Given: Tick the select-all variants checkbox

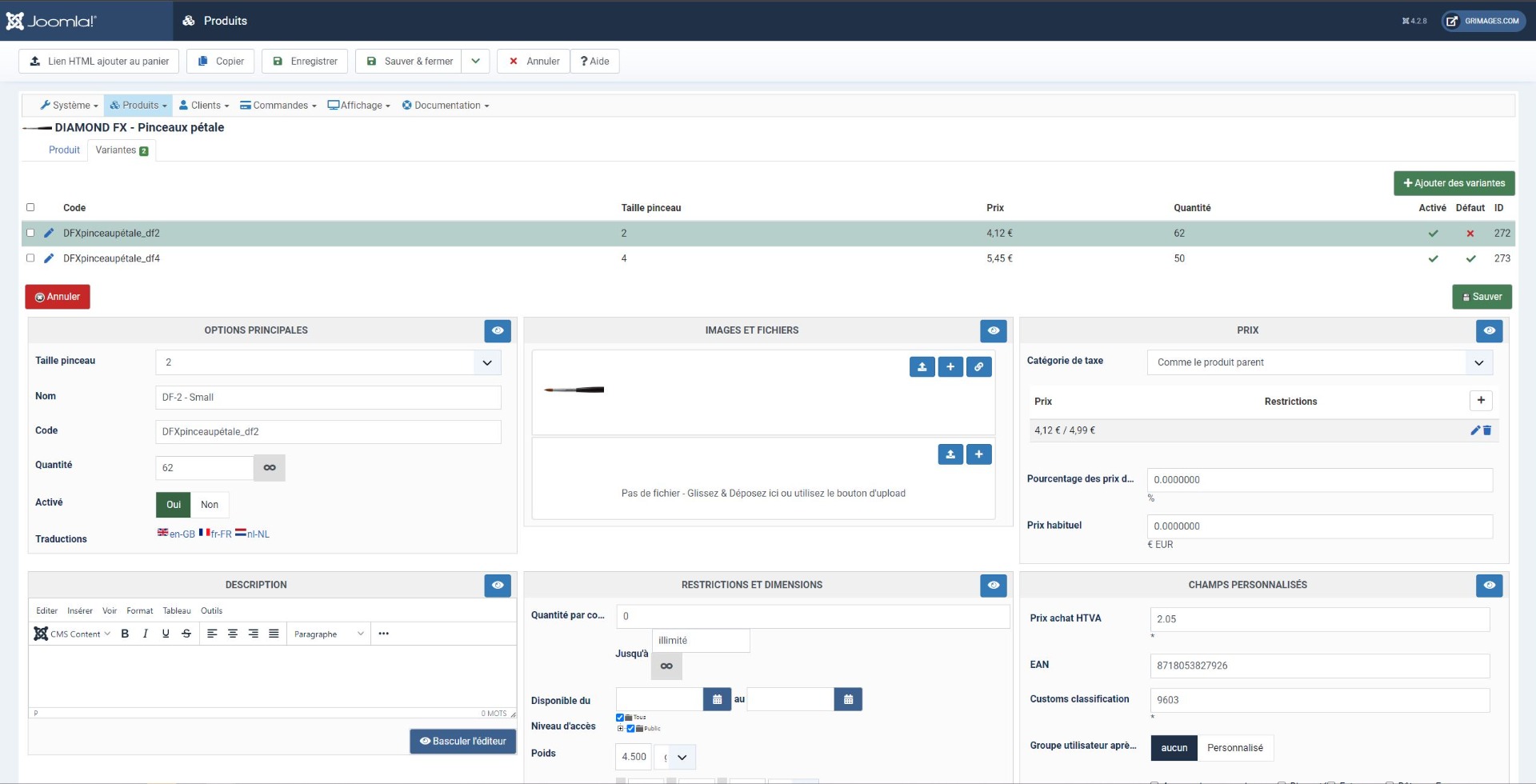Looking at the screenshot, I should (x=30, y=207).
